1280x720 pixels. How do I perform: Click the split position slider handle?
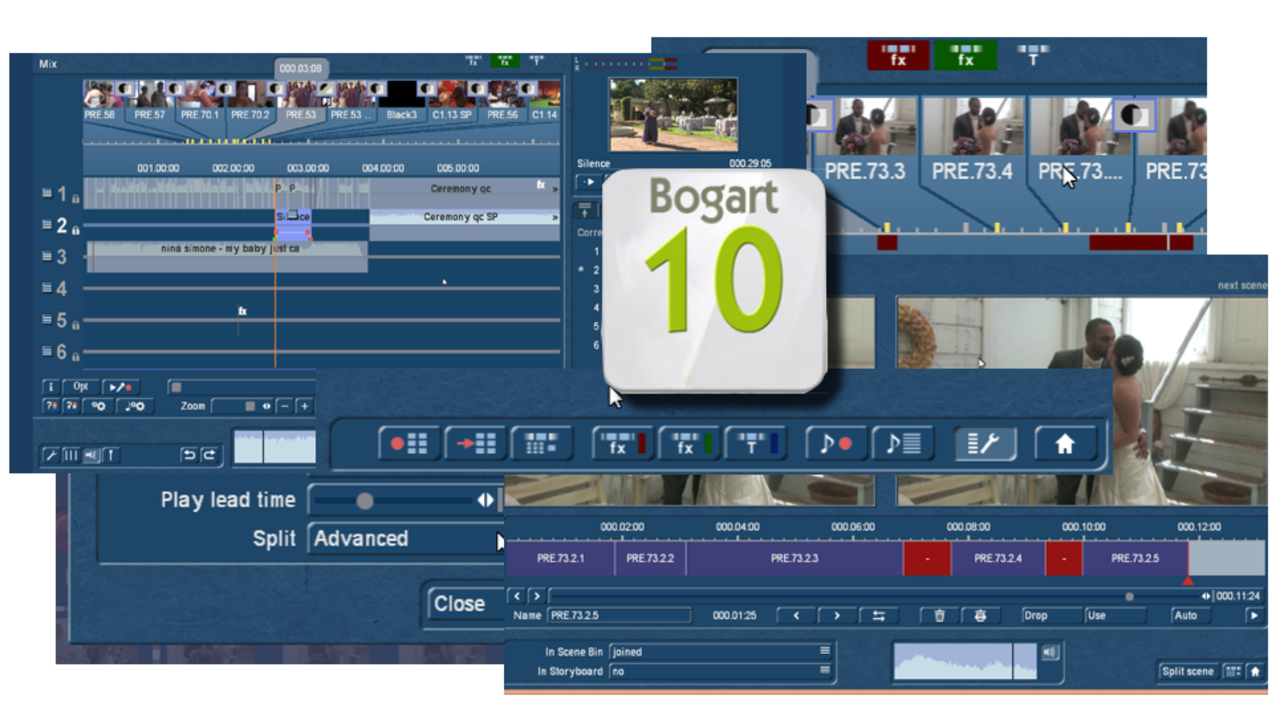point(1129,597)
